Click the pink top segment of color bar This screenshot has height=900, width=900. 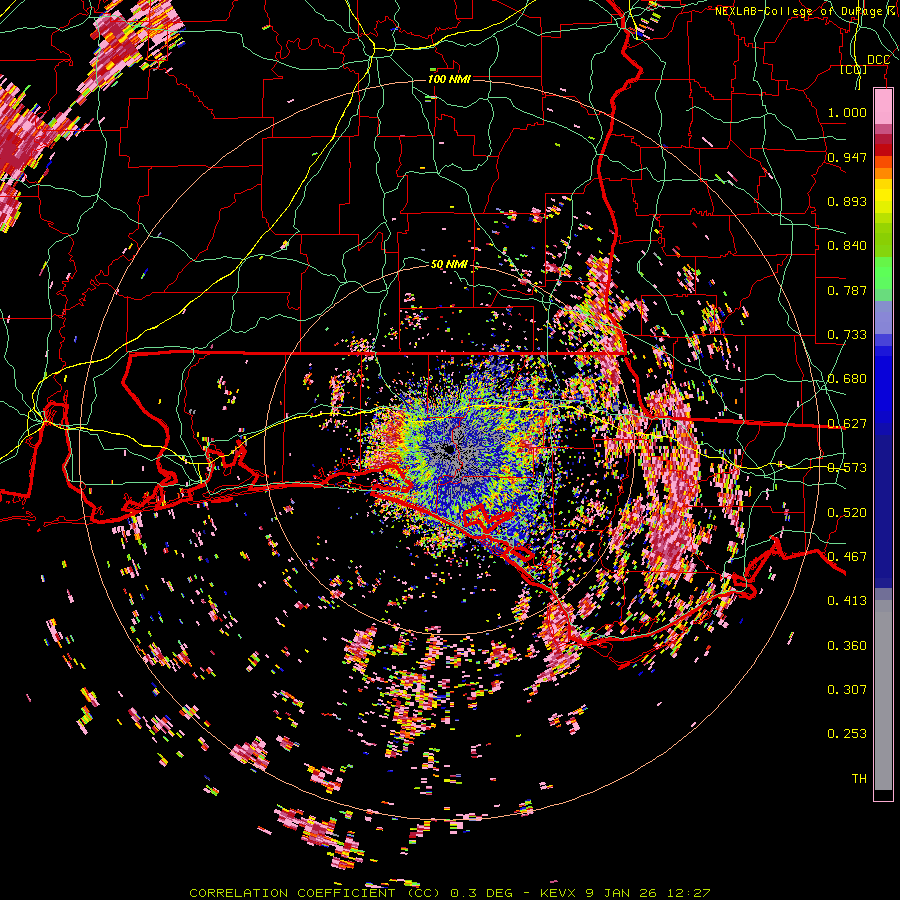click(x=883, y=107)
